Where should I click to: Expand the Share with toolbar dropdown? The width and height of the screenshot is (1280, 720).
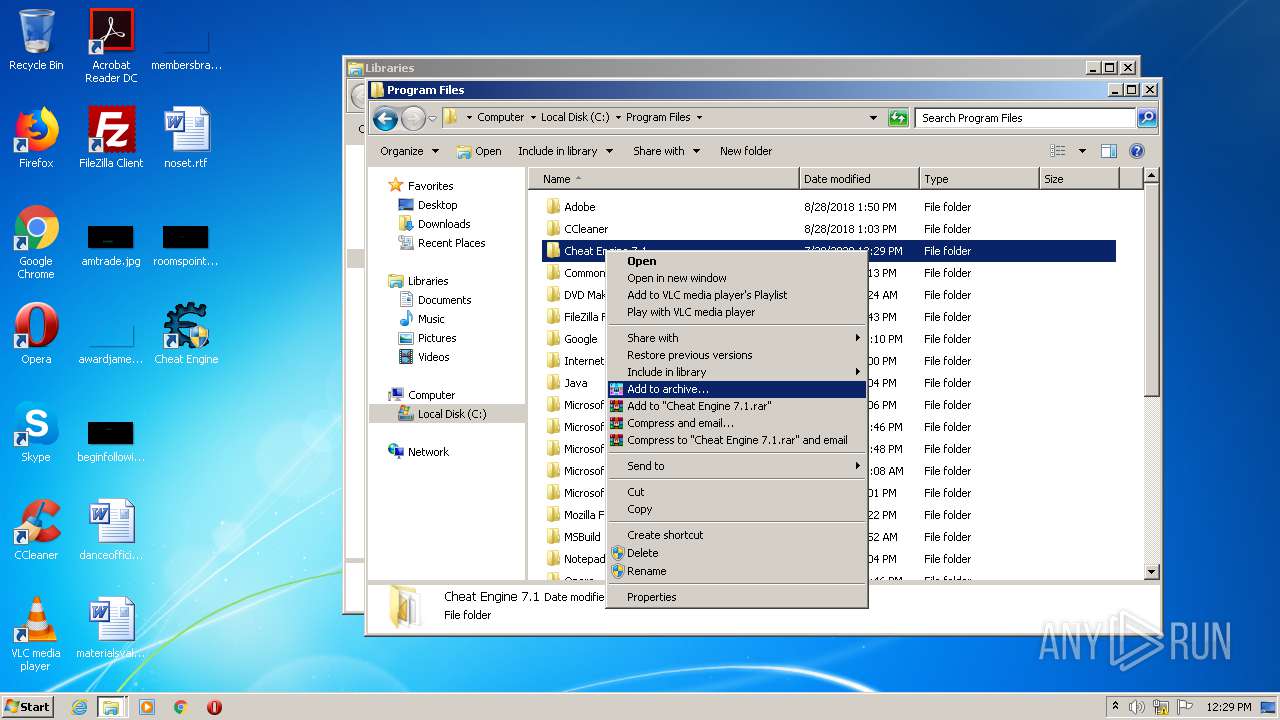[667, 151]
